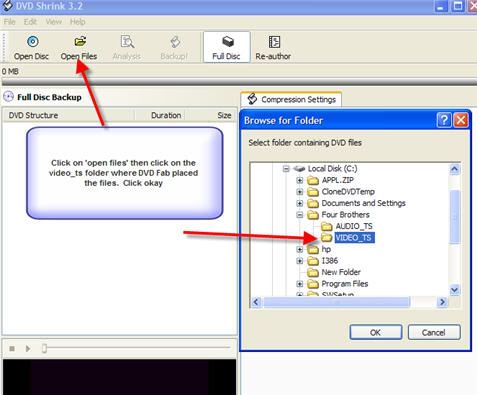Image resolution: width=477 pixels, height=395 pixels.
Task: Collapse the Four Brothers folder
Action: click(300, 215)
